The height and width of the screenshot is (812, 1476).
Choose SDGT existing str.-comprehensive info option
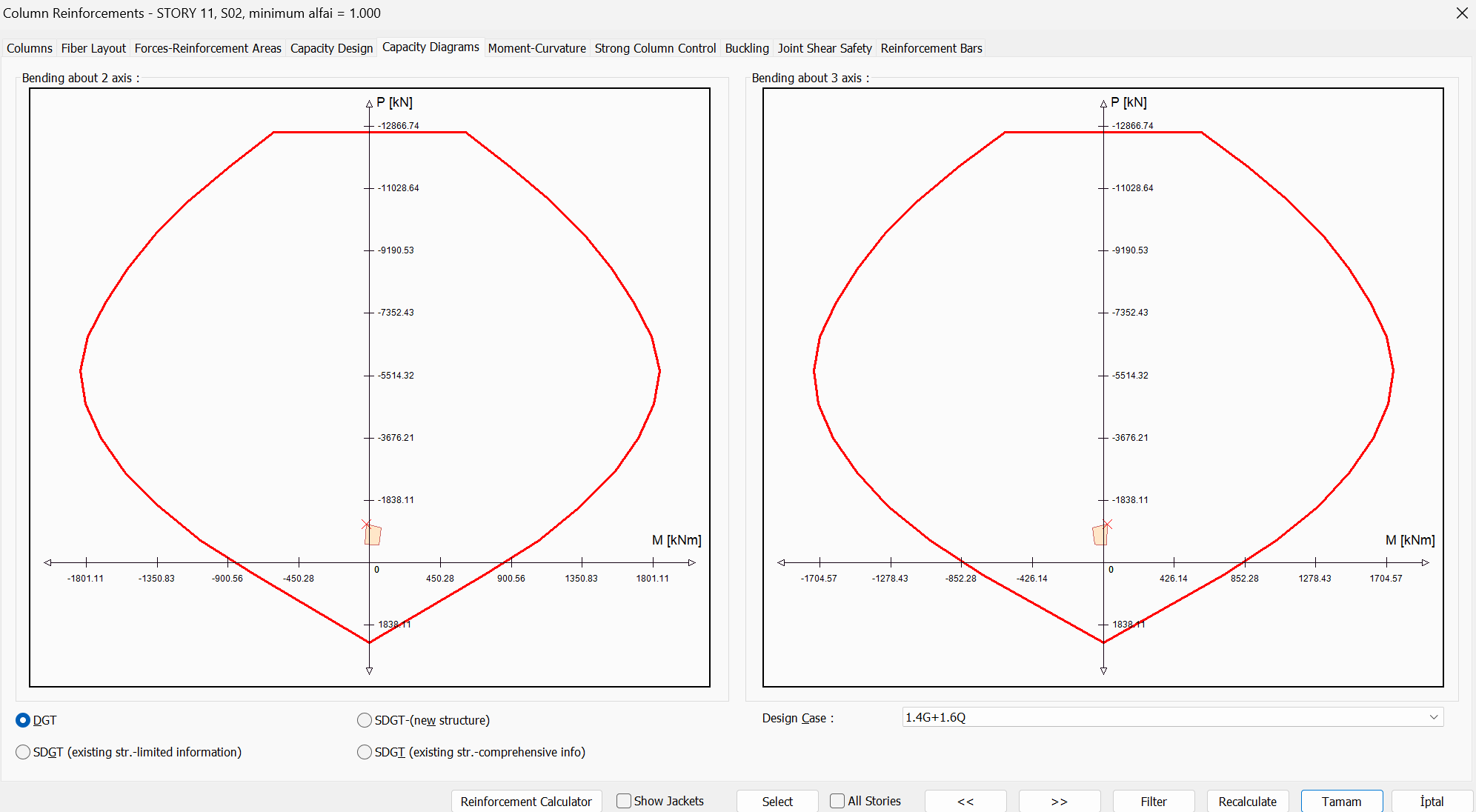[365, 752]
